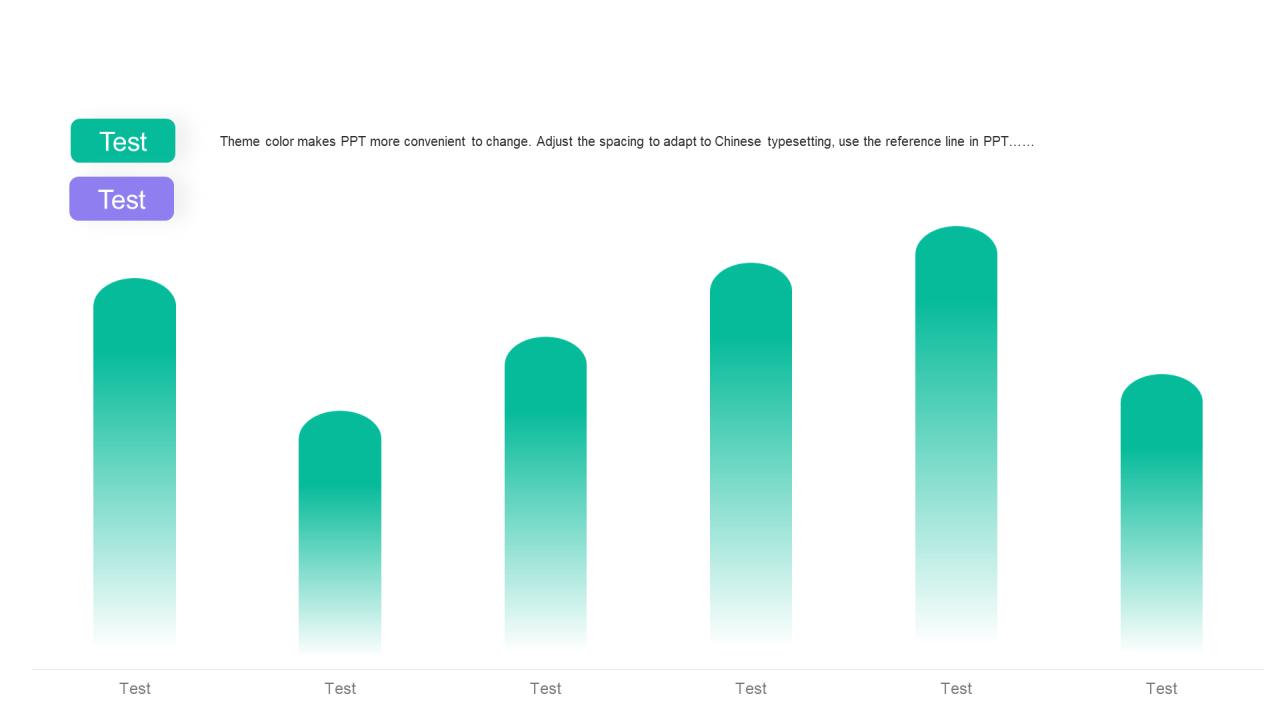1280x720 pixels.
Task: Select the last bar on the right
Action: tap(1162, 513)
